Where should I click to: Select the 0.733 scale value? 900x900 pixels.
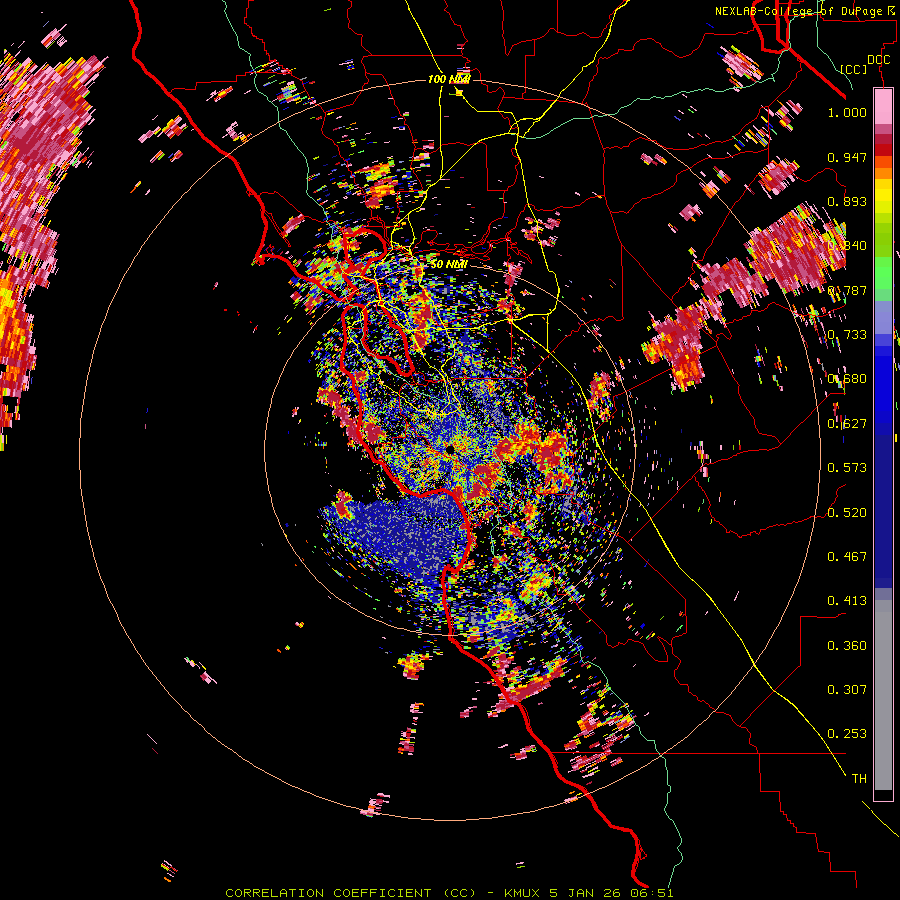(847, 335)
